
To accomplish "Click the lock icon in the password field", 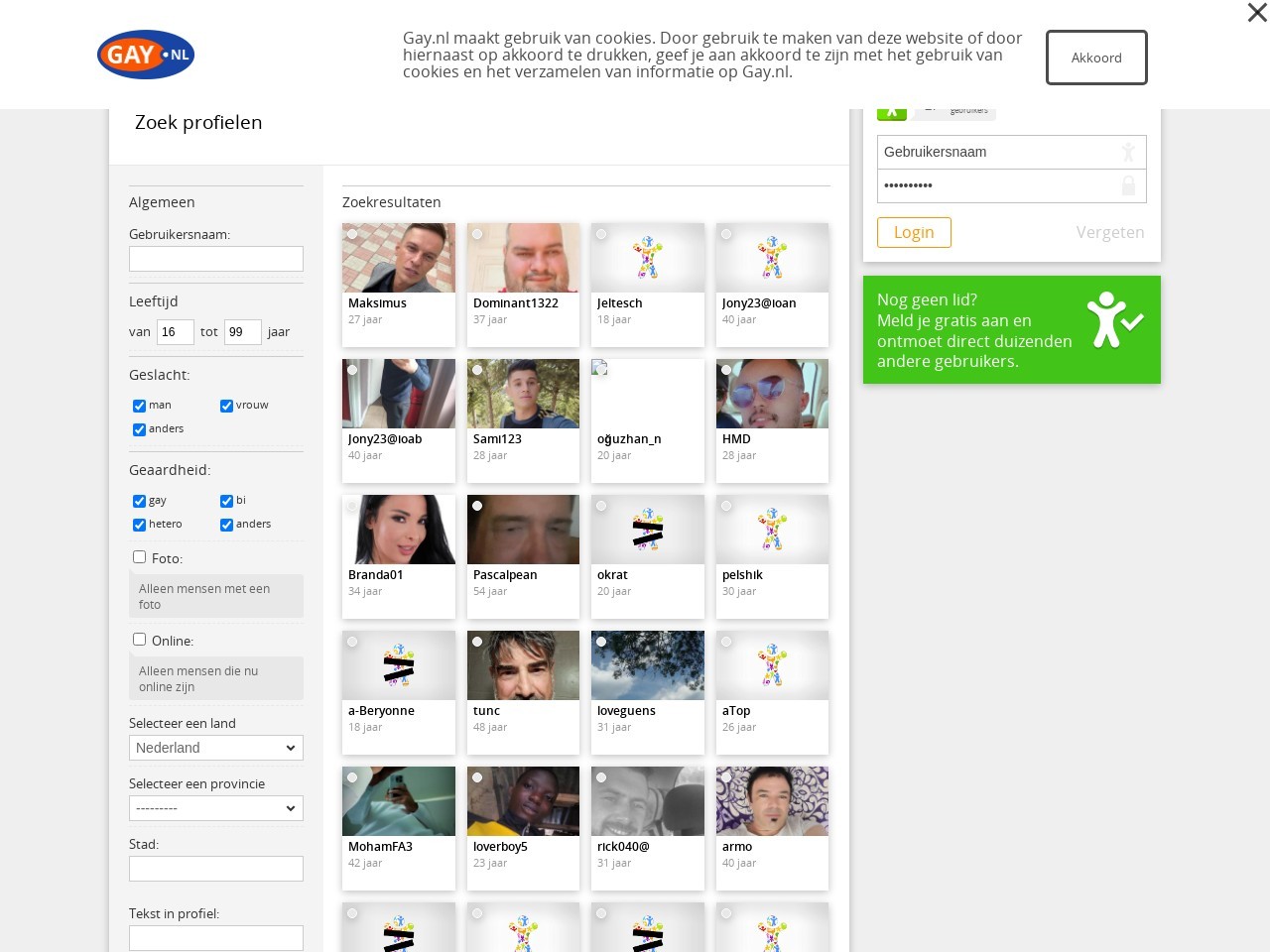I will (x=1128, y=185).
